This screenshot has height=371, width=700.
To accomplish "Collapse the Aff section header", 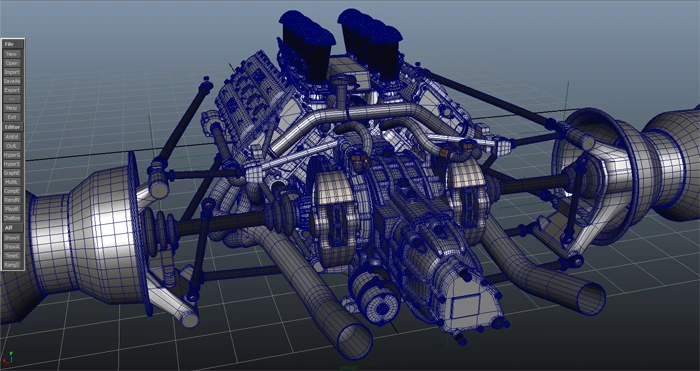I will coord(13,228).
